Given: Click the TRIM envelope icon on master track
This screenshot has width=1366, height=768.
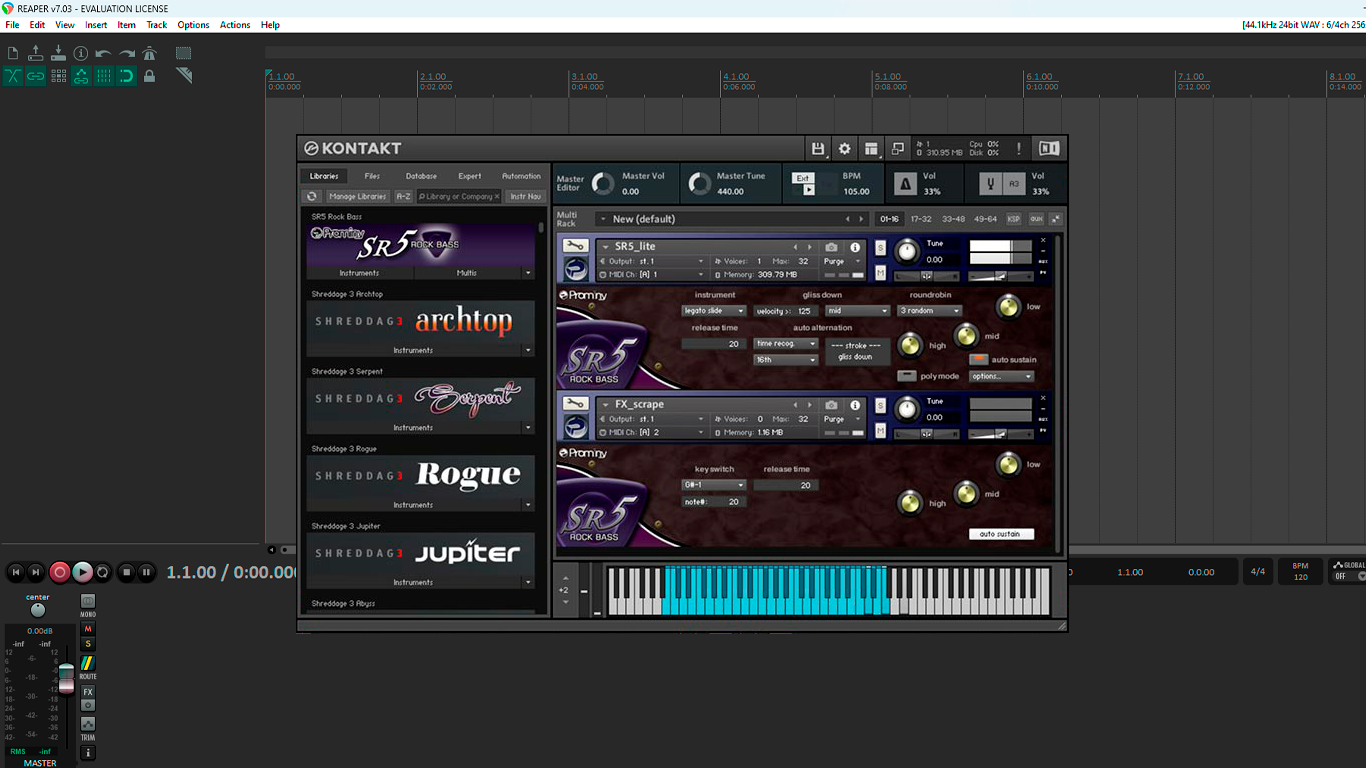Looking at the screenshot, I should point(88,725).
